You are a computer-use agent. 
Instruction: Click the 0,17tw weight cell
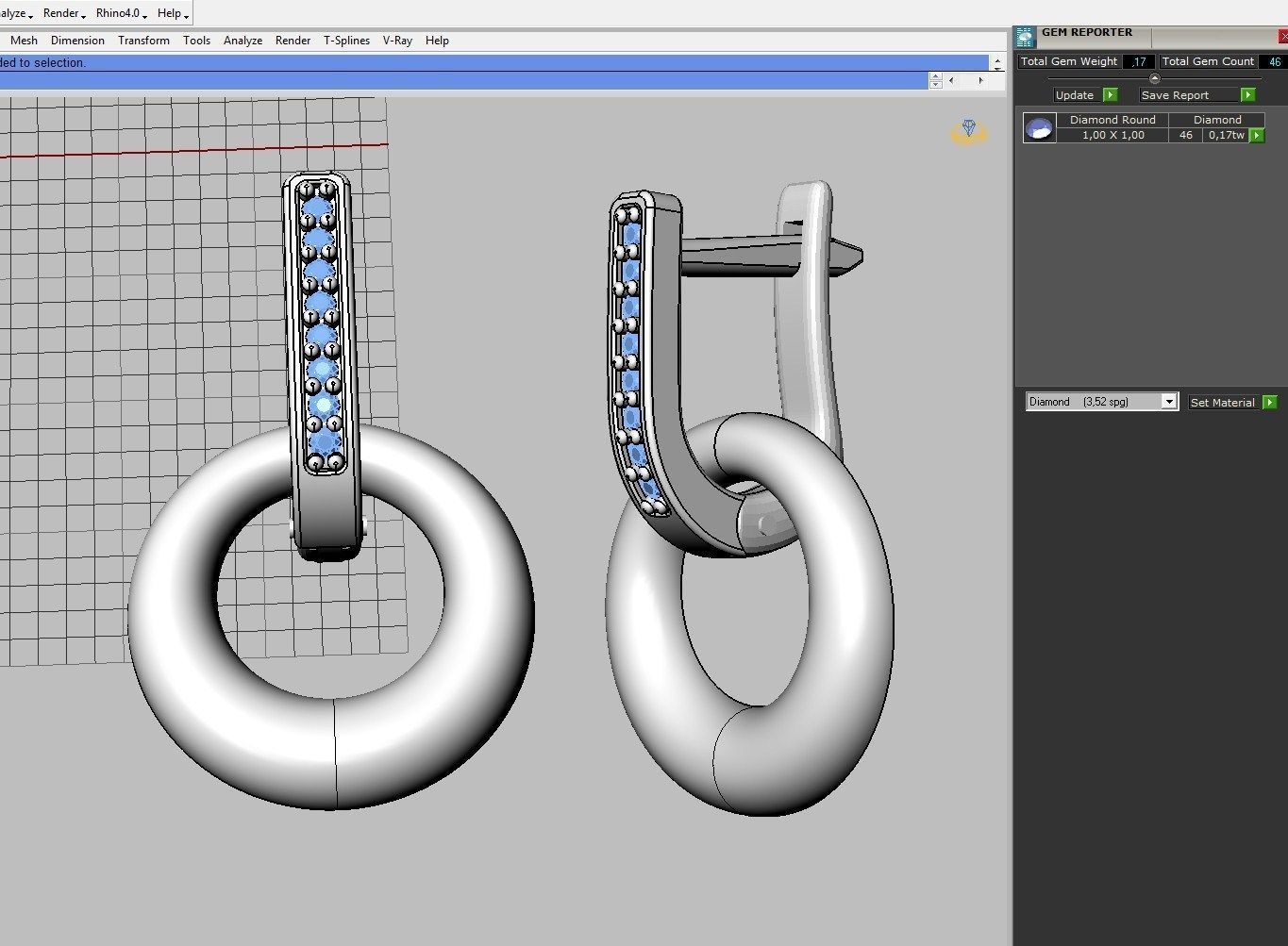tap(1226, 135)
